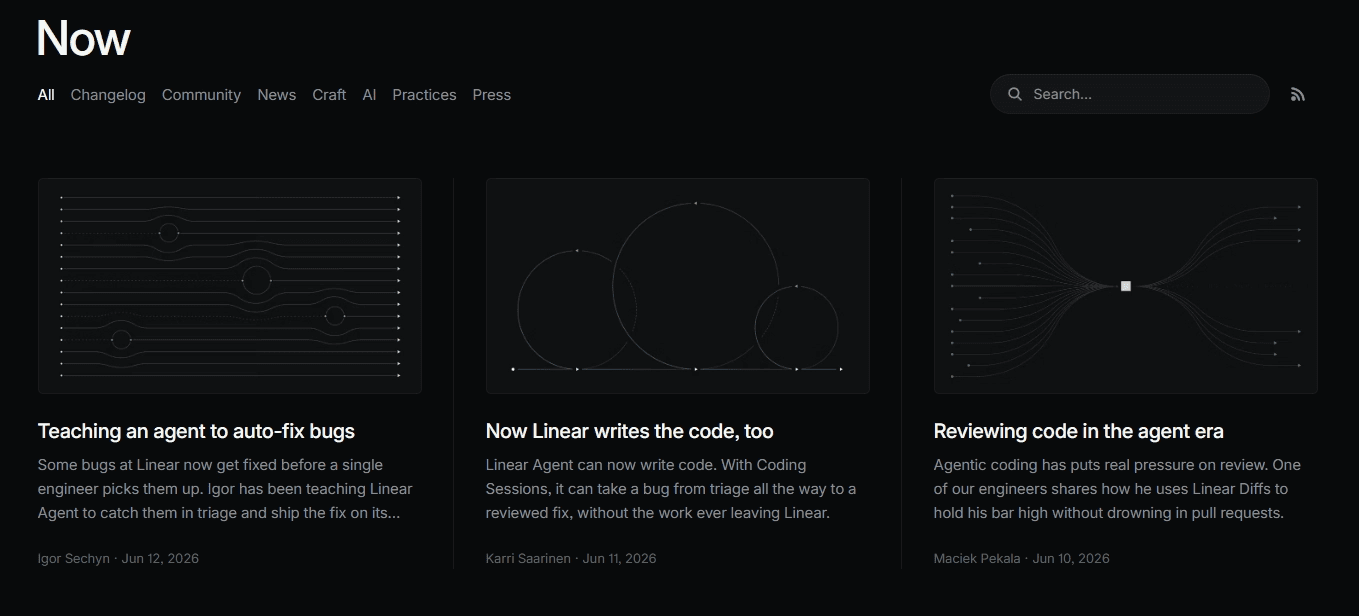The image size is (1359, 616).
Task: Read 'Now Linear writes the code, too'
Action: coord(629,431)
